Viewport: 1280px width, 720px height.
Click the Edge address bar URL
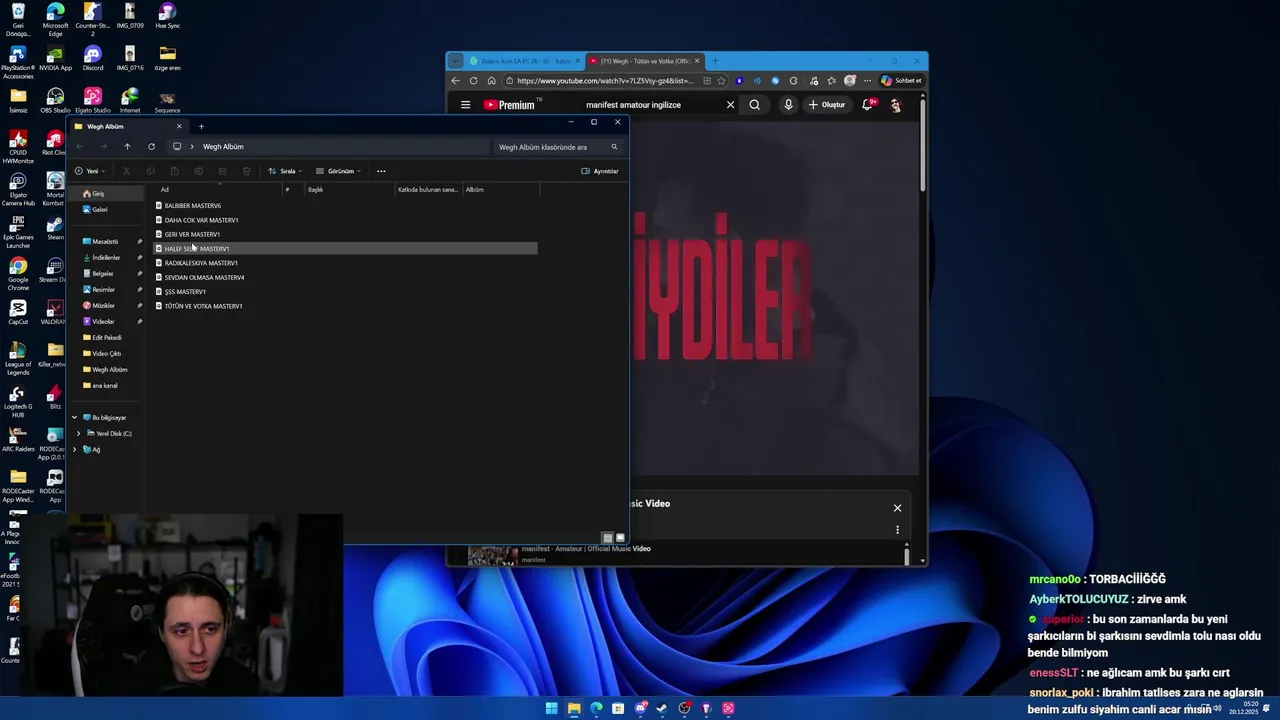click(603, 81)
